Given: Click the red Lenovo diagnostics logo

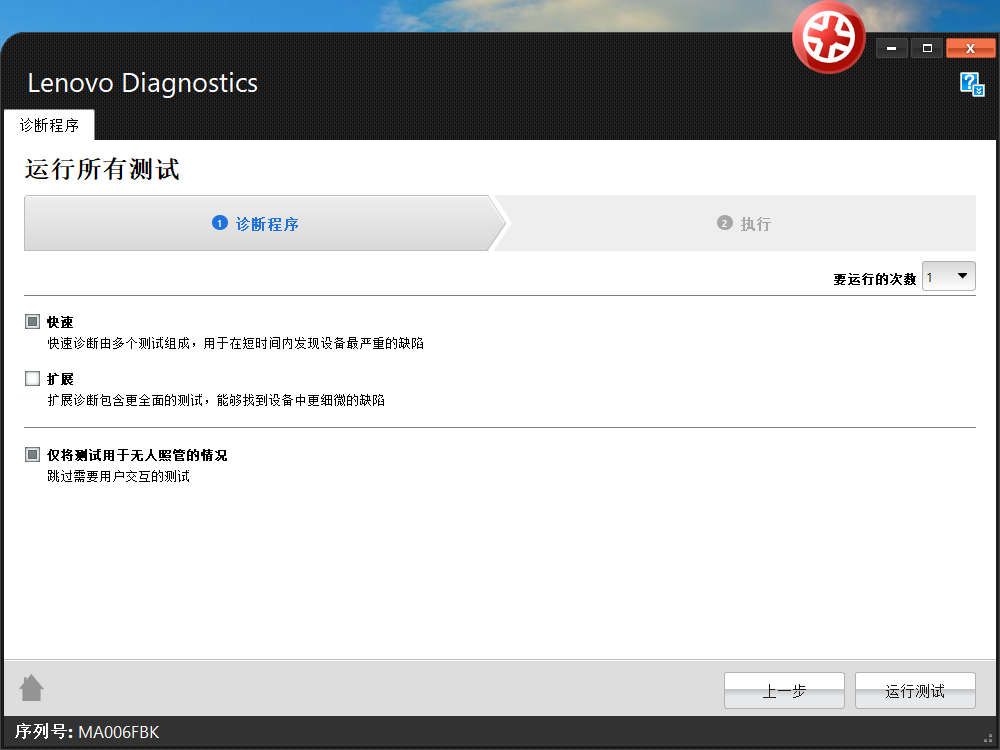Looking at the screenshot, I should tap(828, 38).
